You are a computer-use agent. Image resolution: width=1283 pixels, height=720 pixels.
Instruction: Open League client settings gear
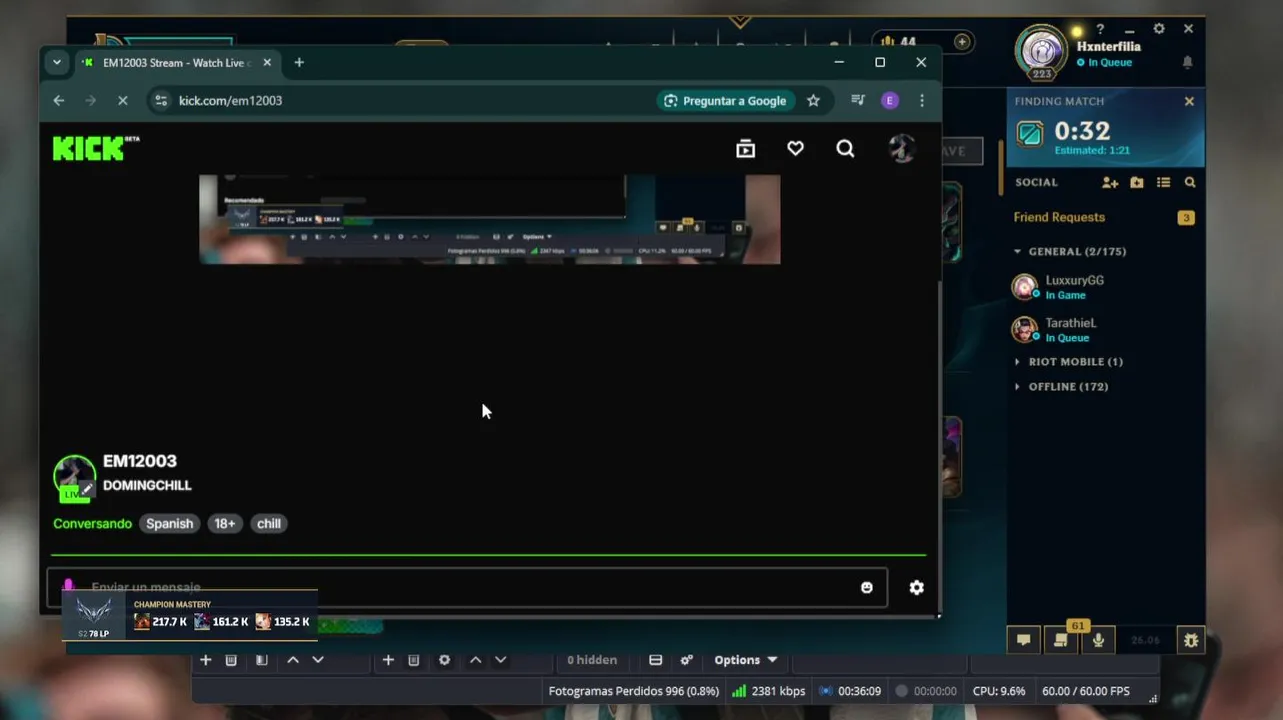pos(1159,29)
